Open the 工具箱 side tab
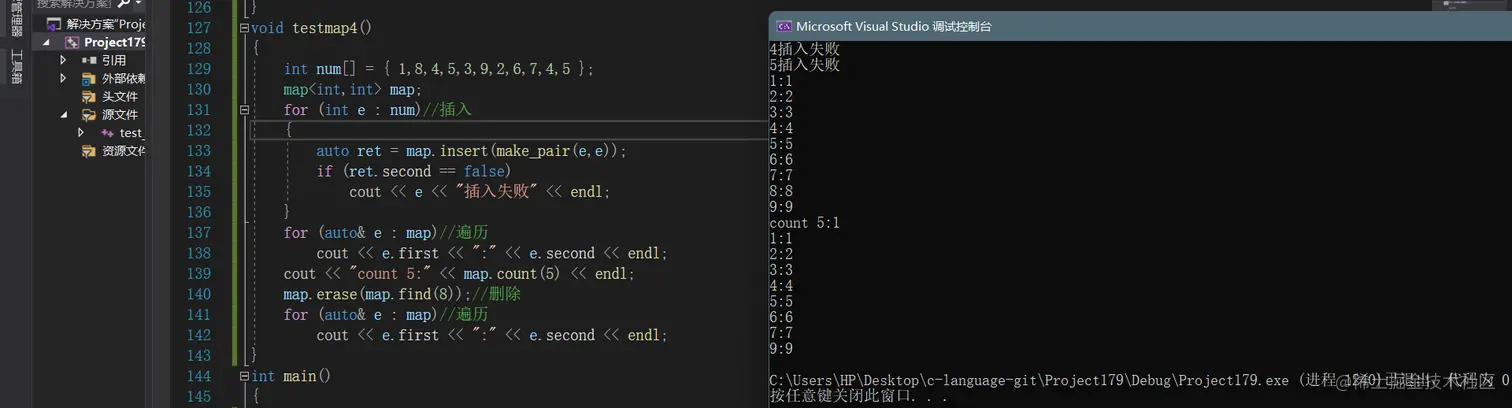Viewport: 1512px width, 408px height. tap(16, 69)
